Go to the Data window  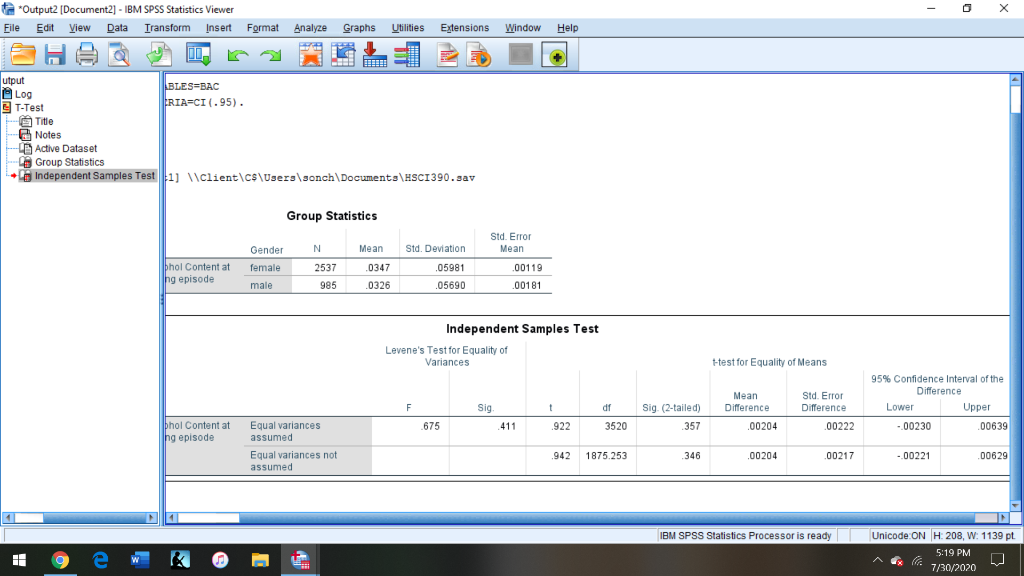[x=198, y=55]
